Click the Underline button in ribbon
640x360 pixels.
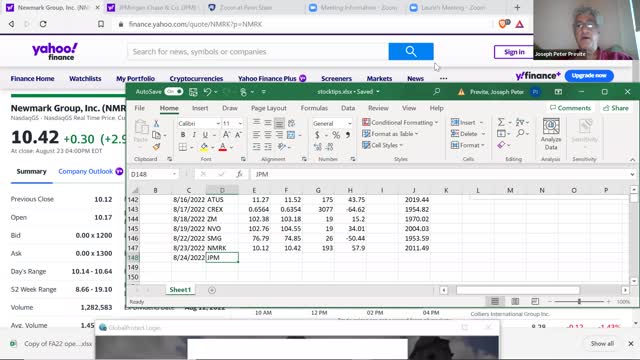coord(205,135)
